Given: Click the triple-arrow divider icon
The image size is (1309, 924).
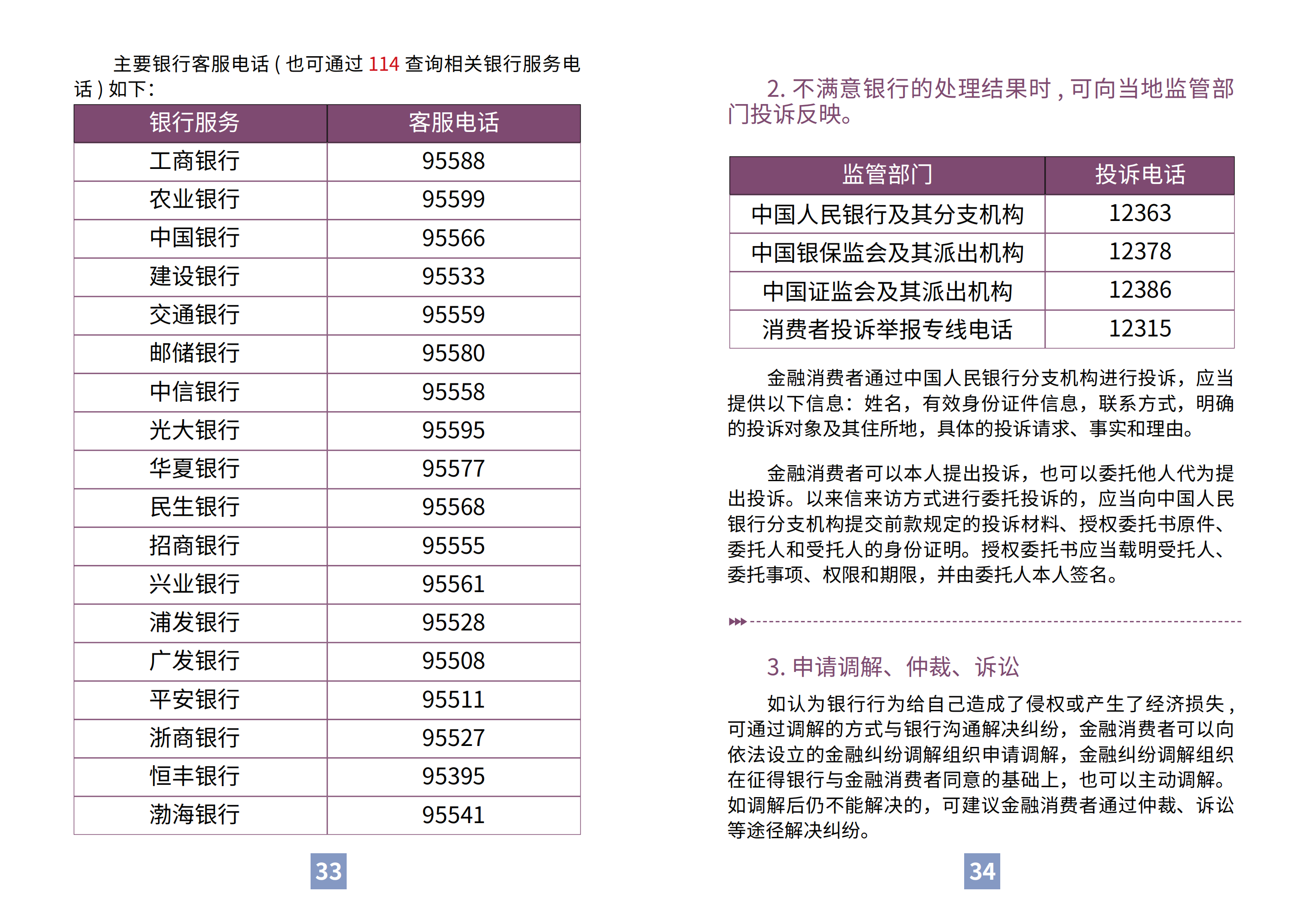Looking at the screenshot, I should coord(737,621).
